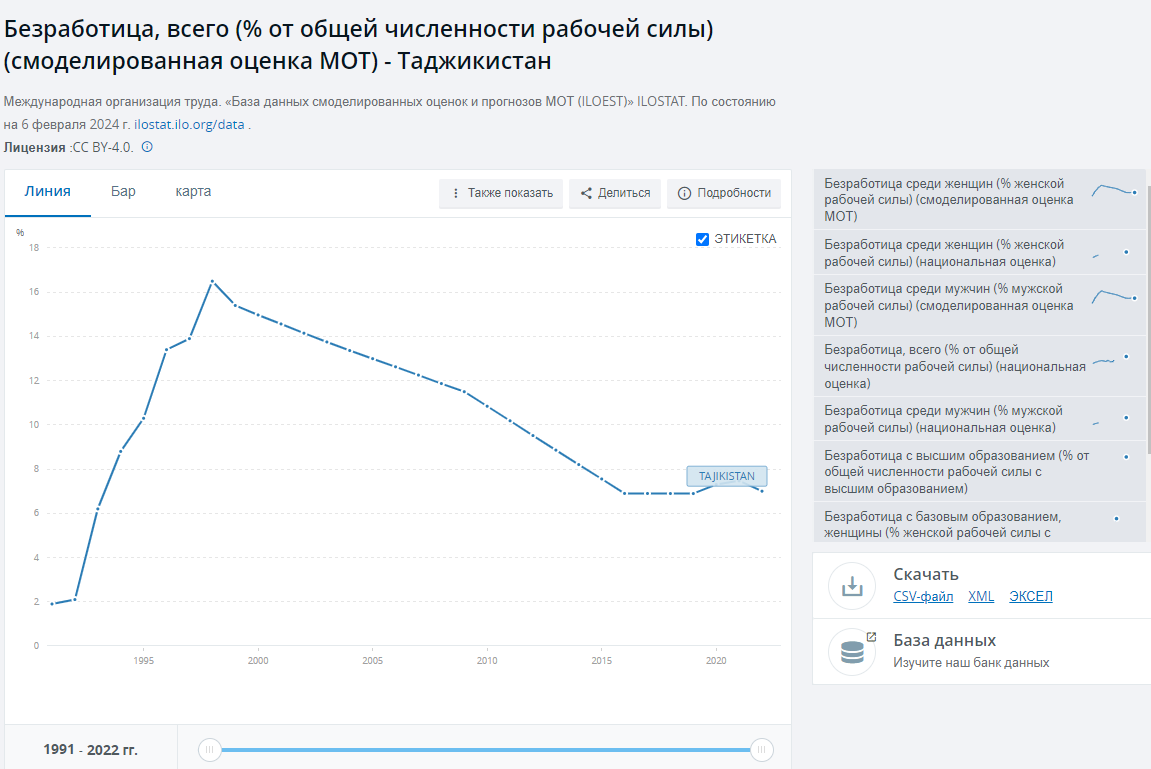Click the right handle of year range slider
This screenshot has height=769, width=1151.
(x=761, y=750)
